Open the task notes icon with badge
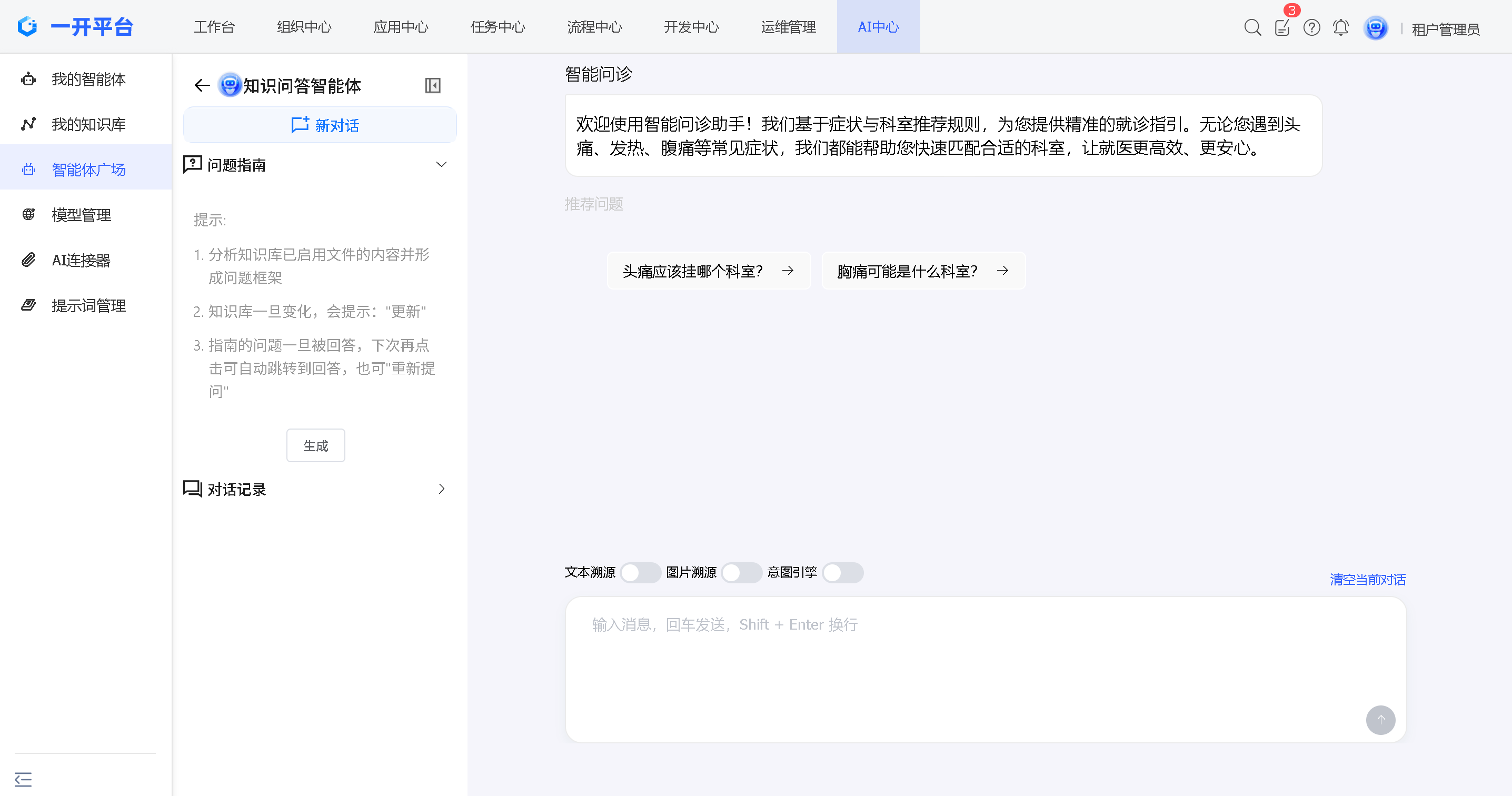This screenshot has height=796, width=1512. [x=1282, y=27]
